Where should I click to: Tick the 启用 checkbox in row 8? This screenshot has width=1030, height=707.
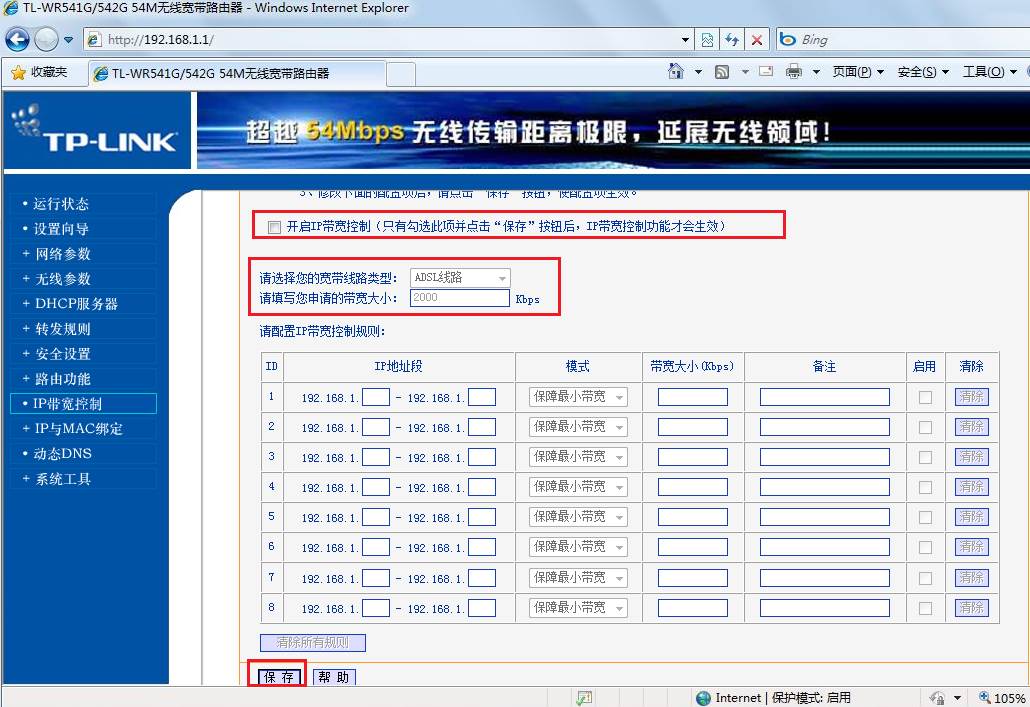[x=925, y=608]
